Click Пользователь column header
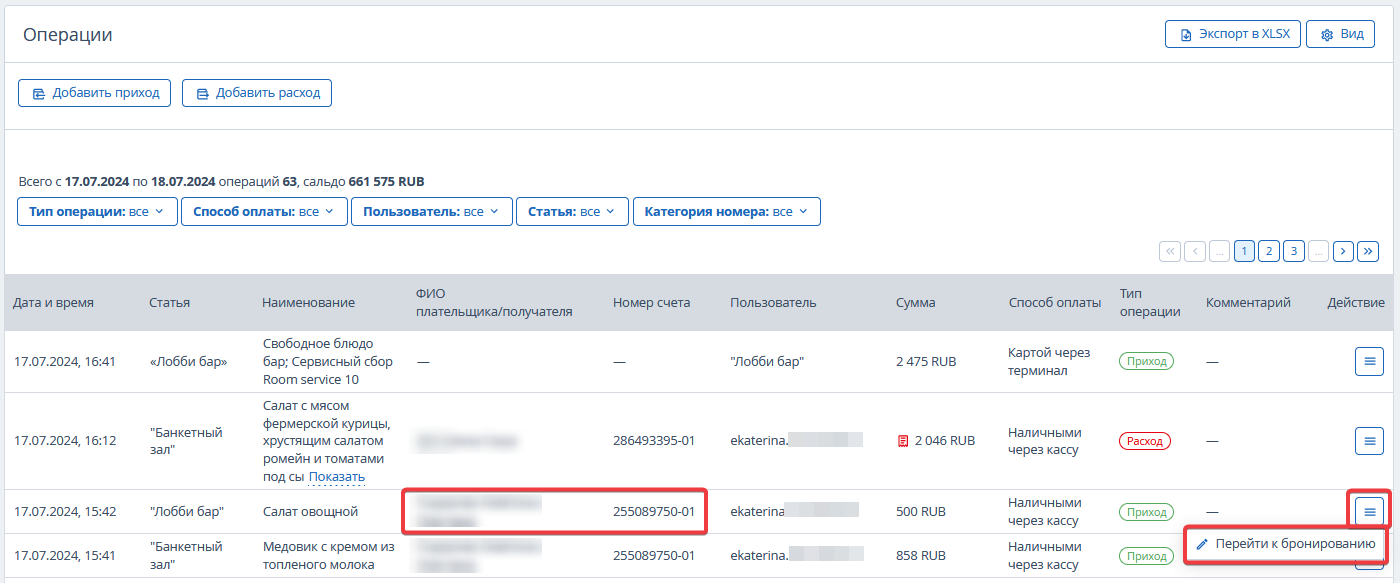The height and width of the screenshot is (583, 1400). [x=773, y=302]
